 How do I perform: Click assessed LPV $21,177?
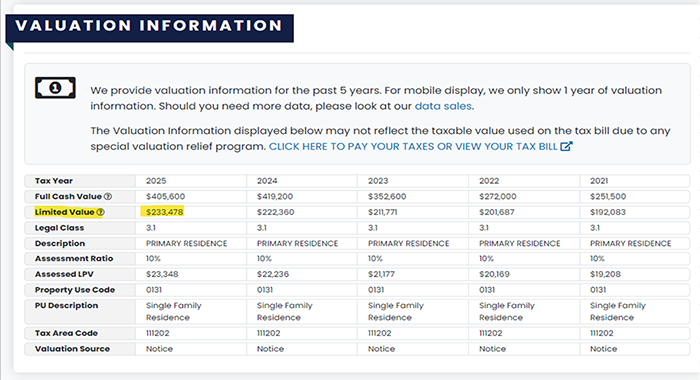pyautogui.click(x=381, y=274)
